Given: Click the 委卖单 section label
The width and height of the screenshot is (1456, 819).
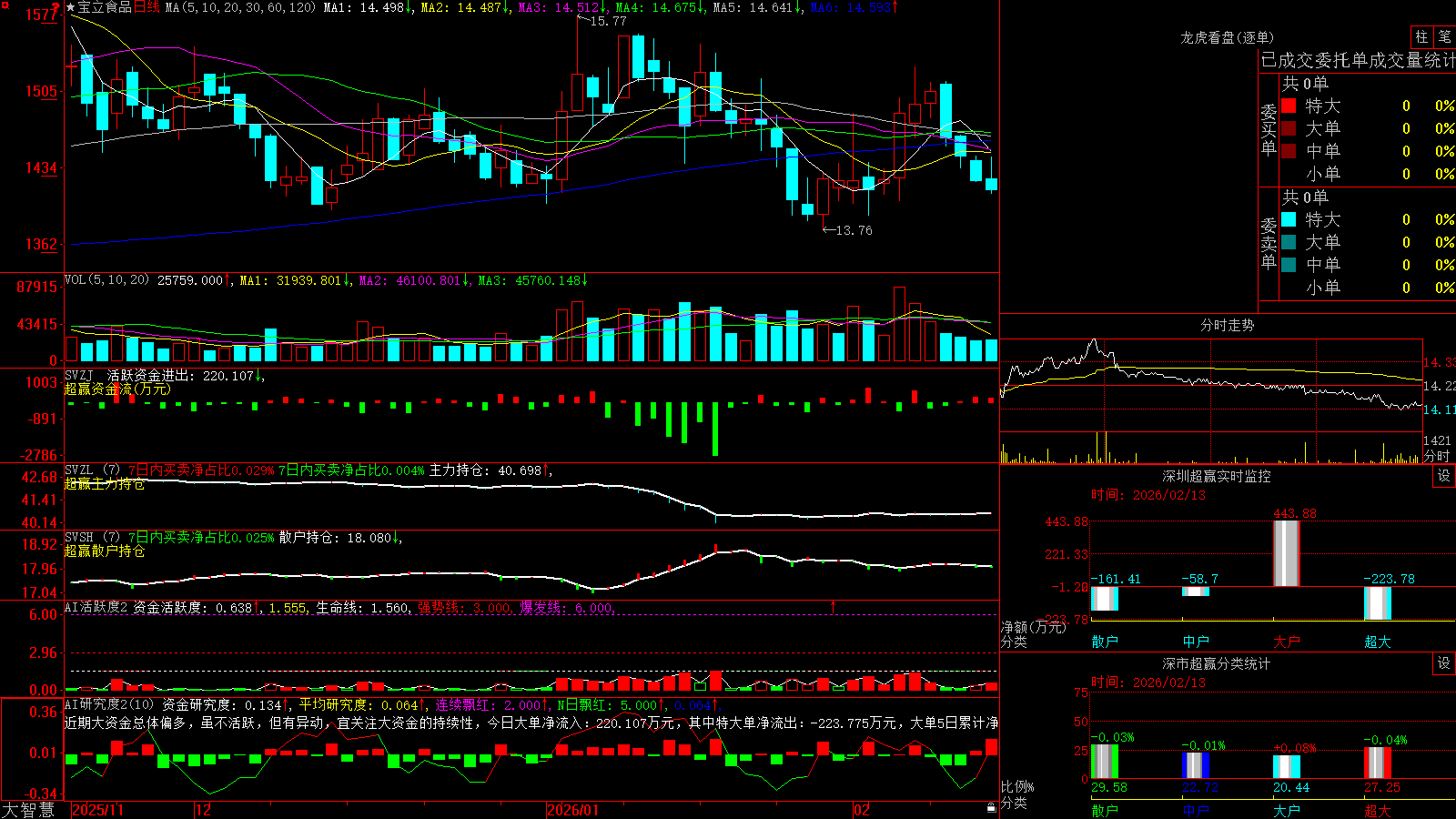Looking at the screenshot, I should [x=1269, y=243].
